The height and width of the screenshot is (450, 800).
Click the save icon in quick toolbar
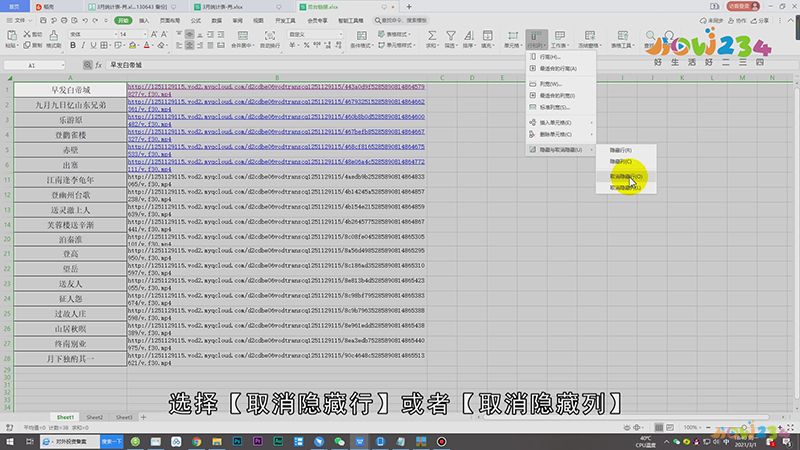point(43,20)
